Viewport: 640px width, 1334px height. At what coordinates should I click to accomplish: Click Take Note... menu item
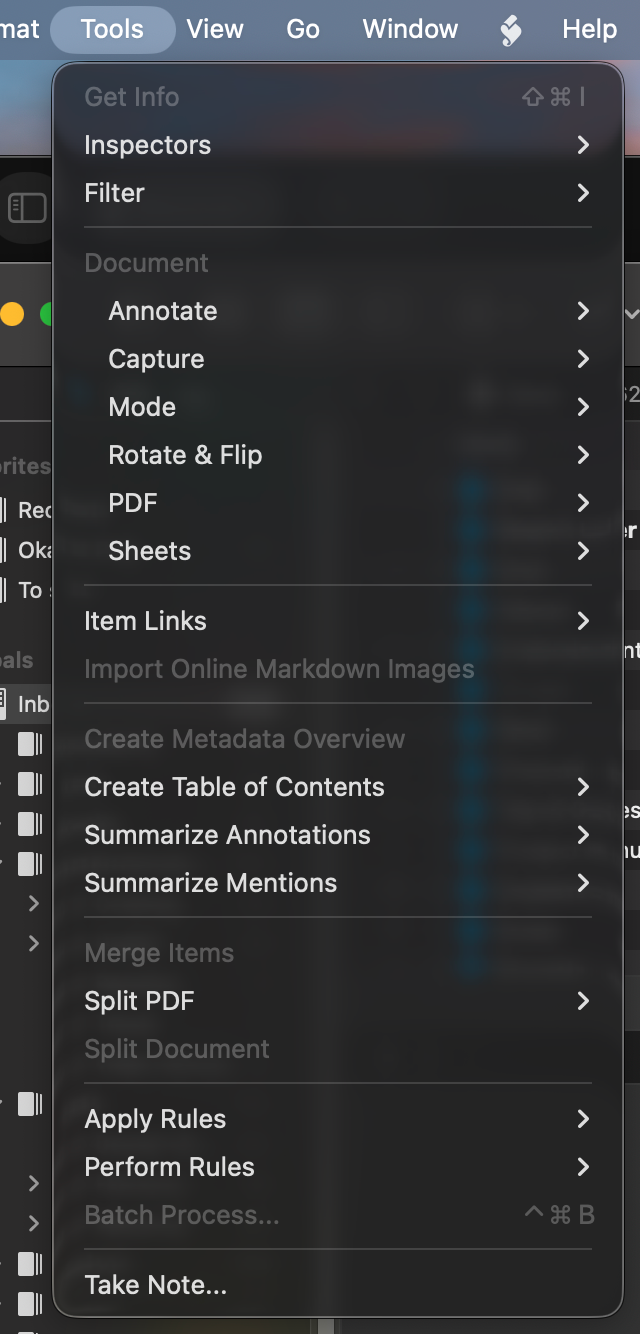point(156,1285)
